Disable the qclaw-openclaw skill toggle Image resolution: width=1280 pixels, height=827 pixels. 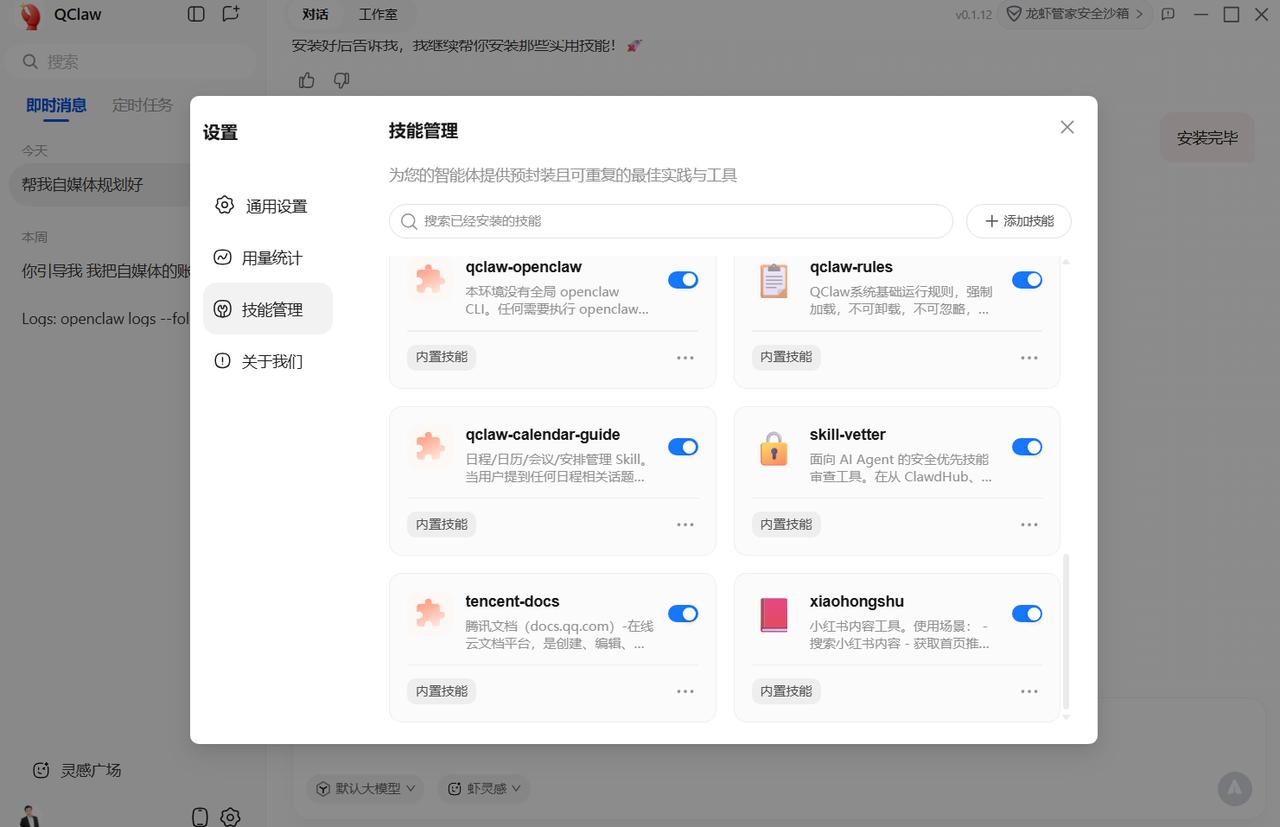coord(683,280)
